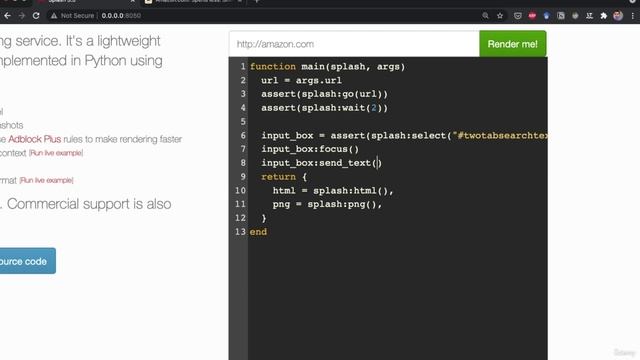The image size is (640, 360).
Task: Click the 'function' keyword on line 1
Action: tap(273, 67)
